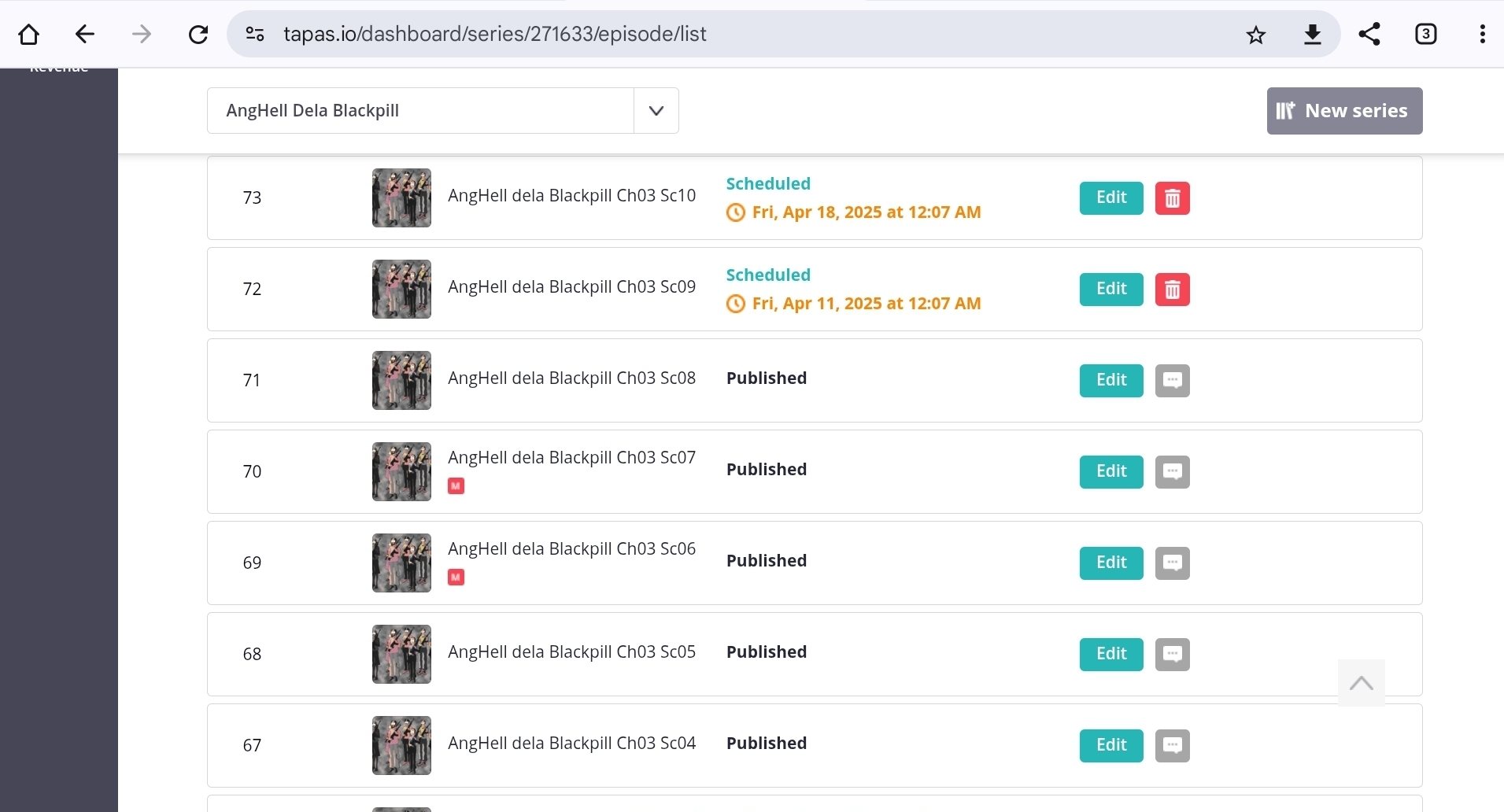Go to browser home page
The image size is (1504, 812).
click(x=29, y=35)
